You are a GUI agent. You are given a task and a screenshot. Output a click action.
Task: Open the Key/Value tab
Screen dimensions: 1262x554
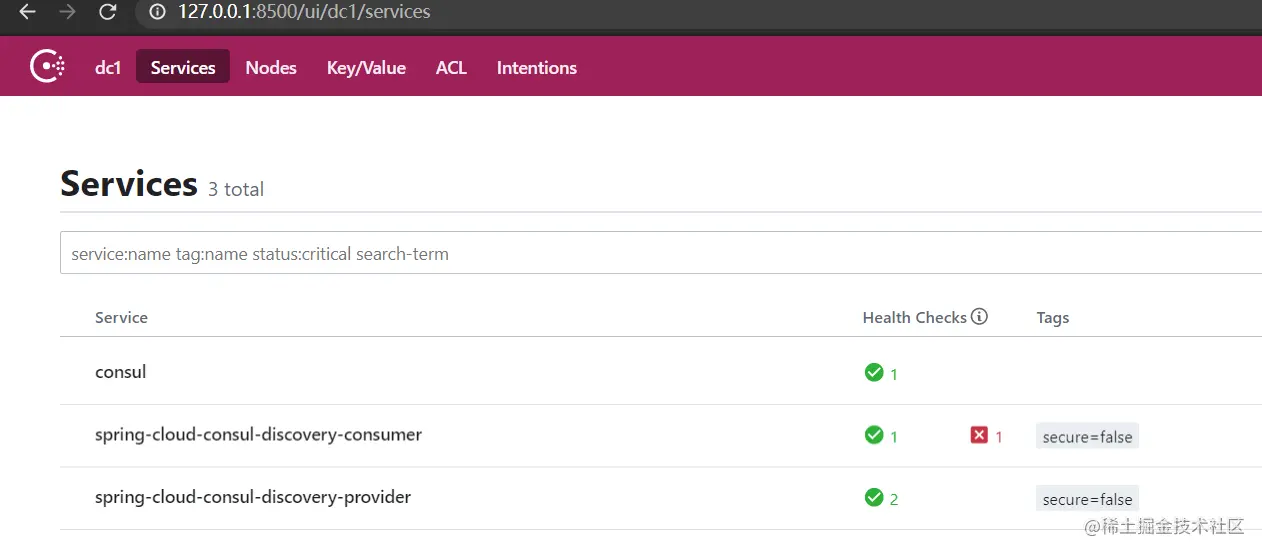click(x=366, y=67)
